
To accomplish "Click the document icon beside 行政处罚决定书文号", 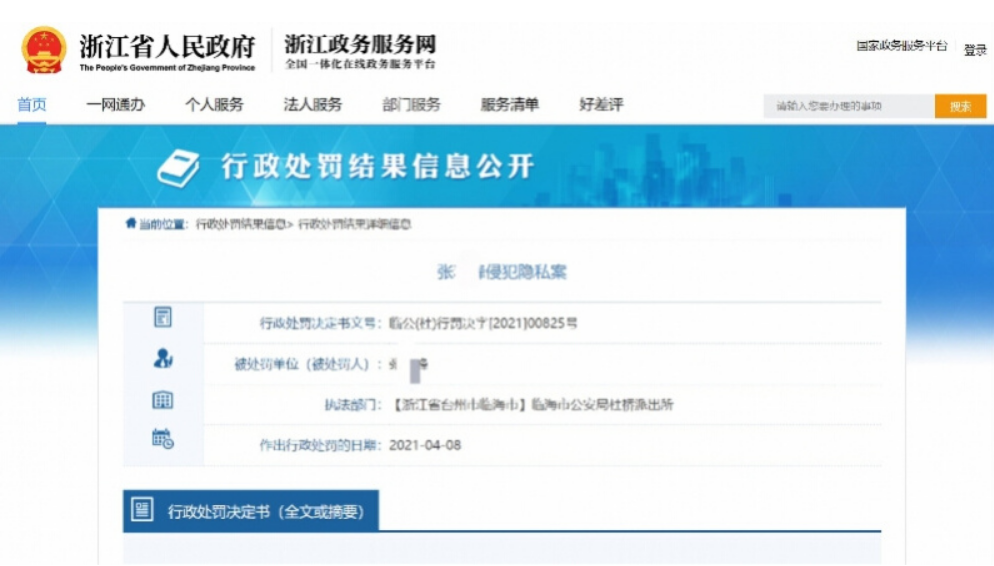I will click(x=162, y=318).
